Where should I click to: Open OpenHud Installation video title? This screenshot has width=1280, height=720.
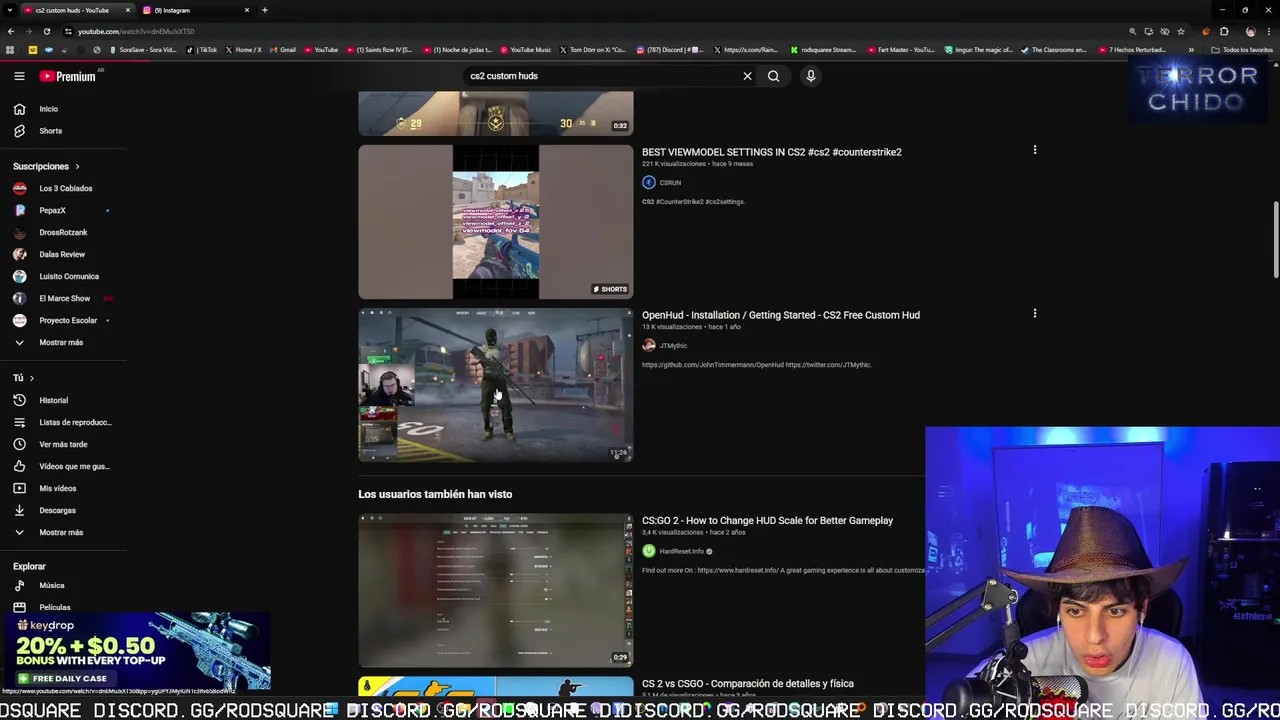pyautogui.click(x=780, y=315)
